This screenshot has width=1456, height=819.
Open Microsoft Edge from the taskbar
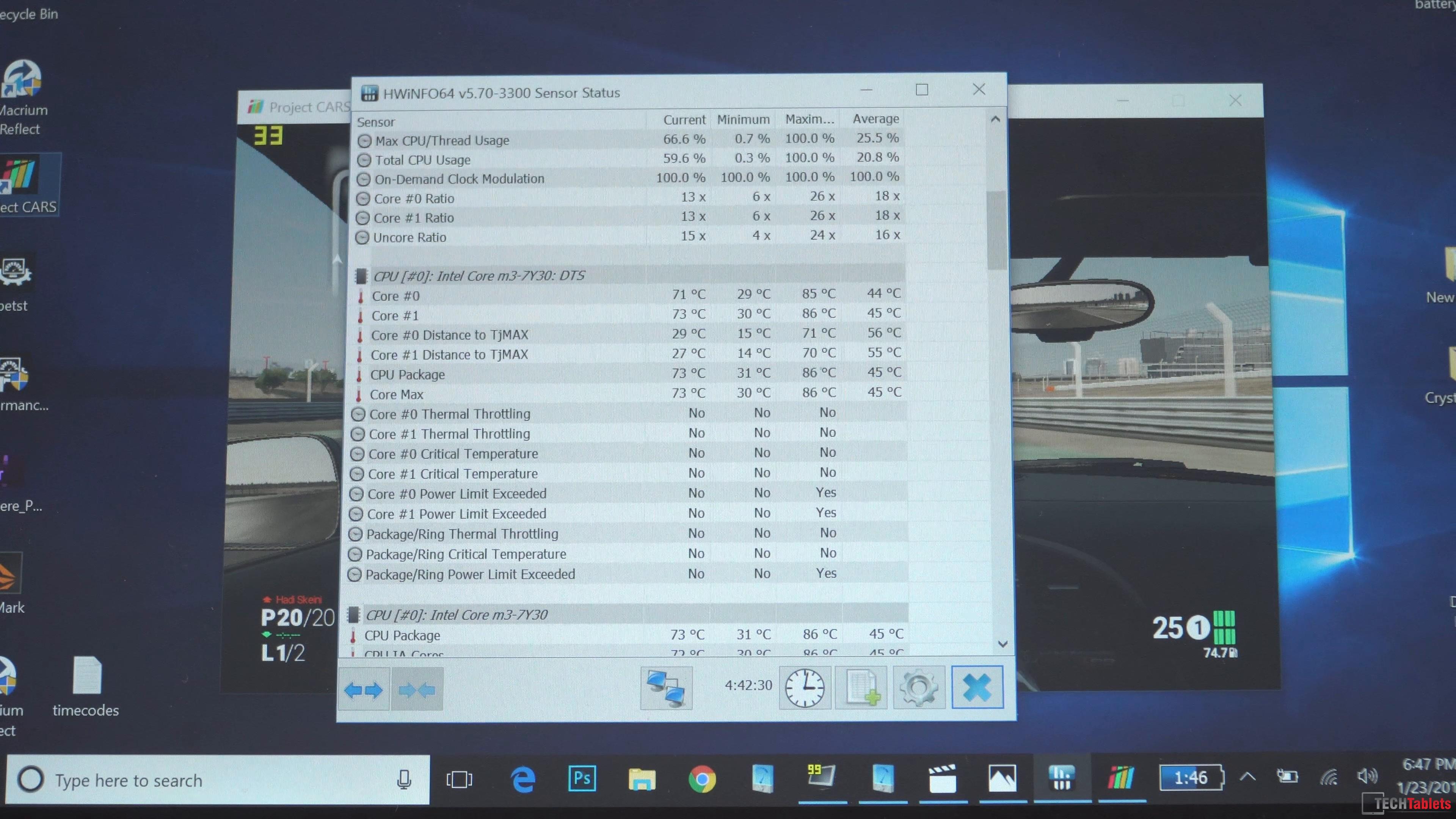coord(523,780)
